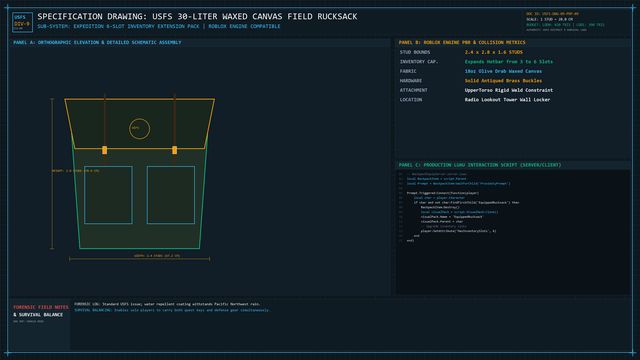Click the Panel B Roblox engine metrics header
The width and height of the screenshot is (640, 360).
(462, 42)
